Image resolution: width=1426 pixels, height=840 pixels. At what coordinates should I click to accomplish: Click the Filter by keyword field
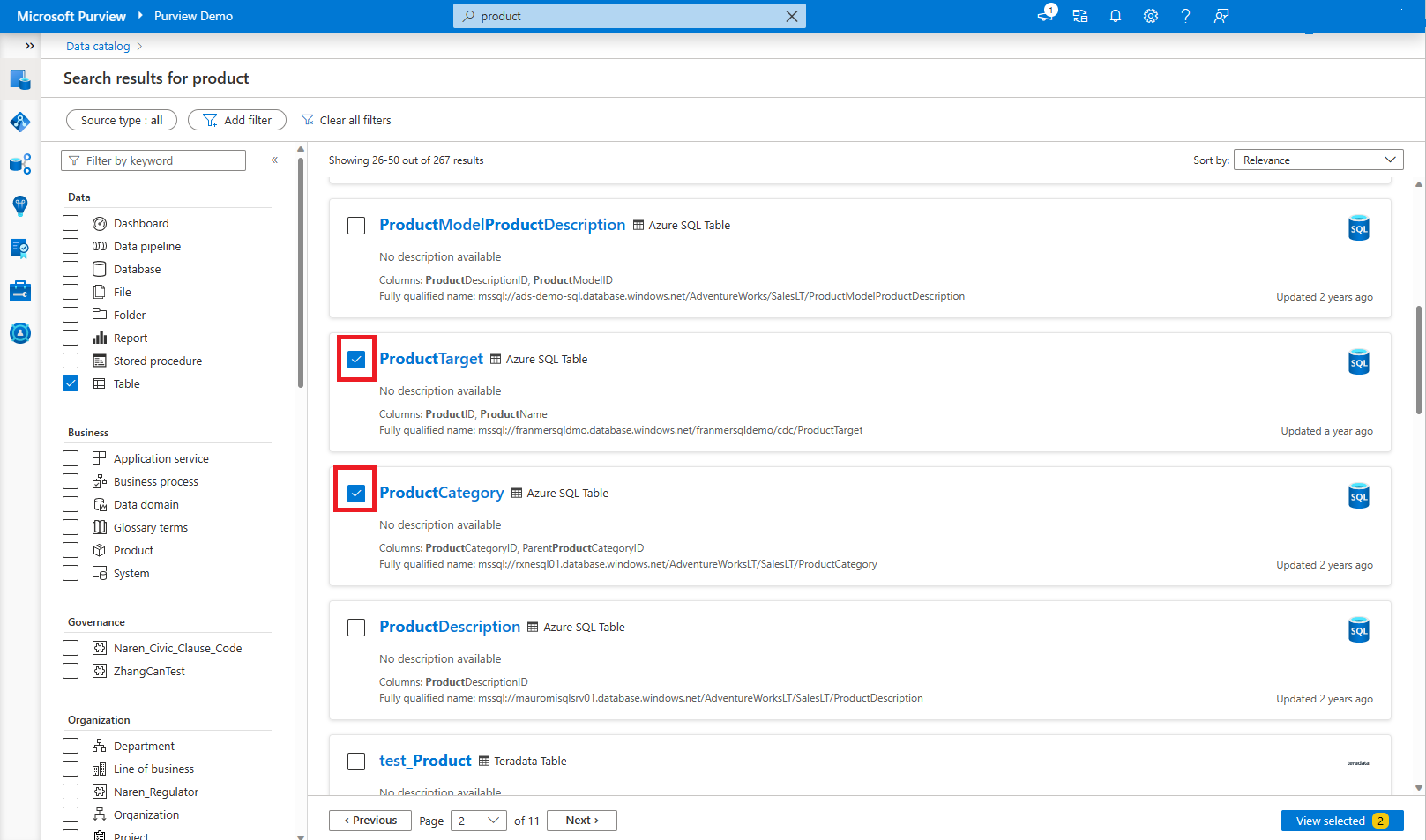(x=153, y=160)
